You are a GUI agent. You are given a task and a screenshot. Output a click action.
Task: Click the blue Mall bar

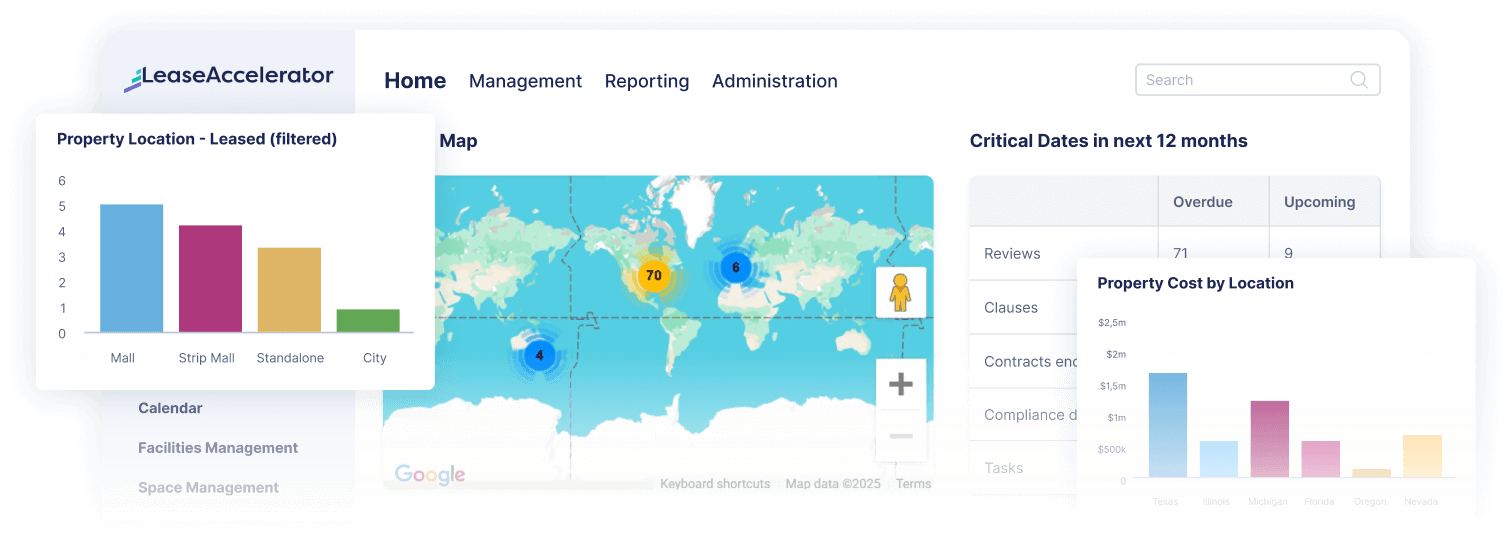pos(131,268)
